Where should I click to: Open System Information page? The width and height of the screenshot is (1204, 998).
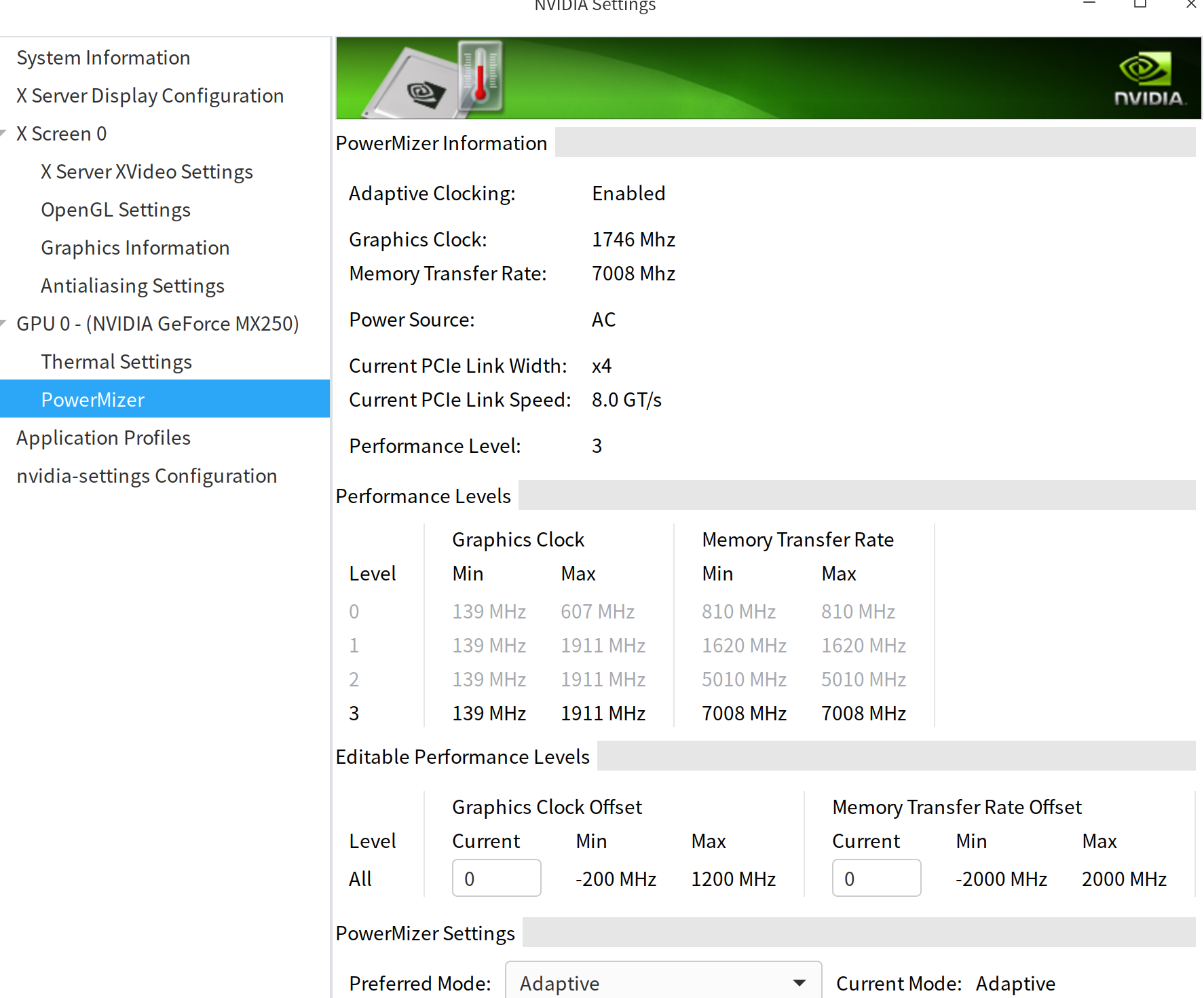click(x=103, y=58)
